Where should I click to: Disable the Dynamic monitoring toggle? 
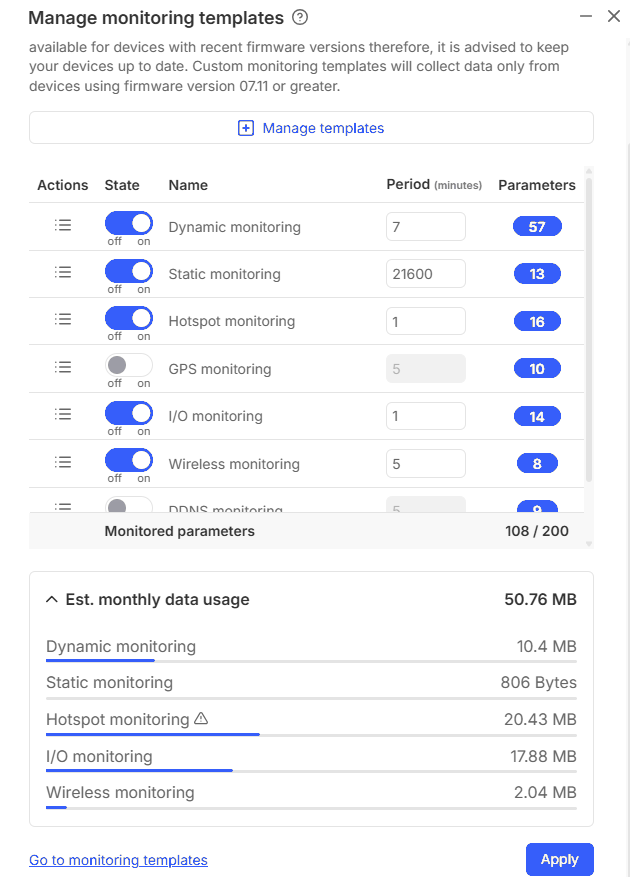129,224
